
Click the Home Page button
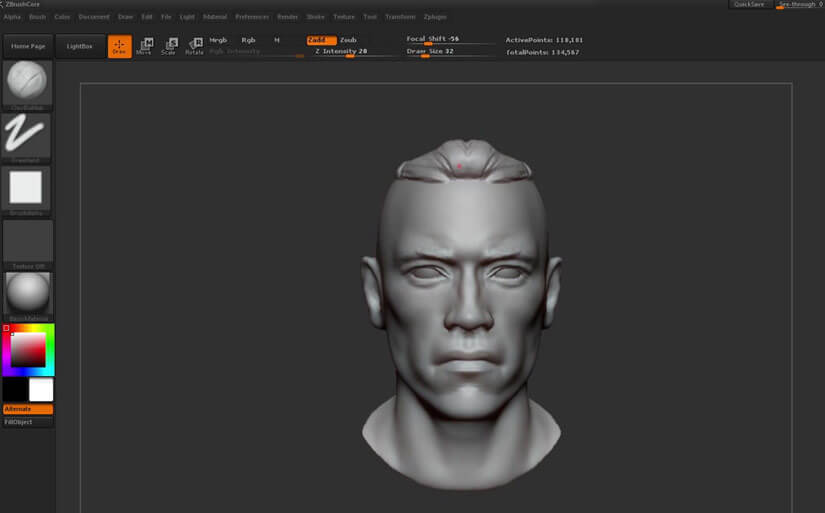(28, 46)
